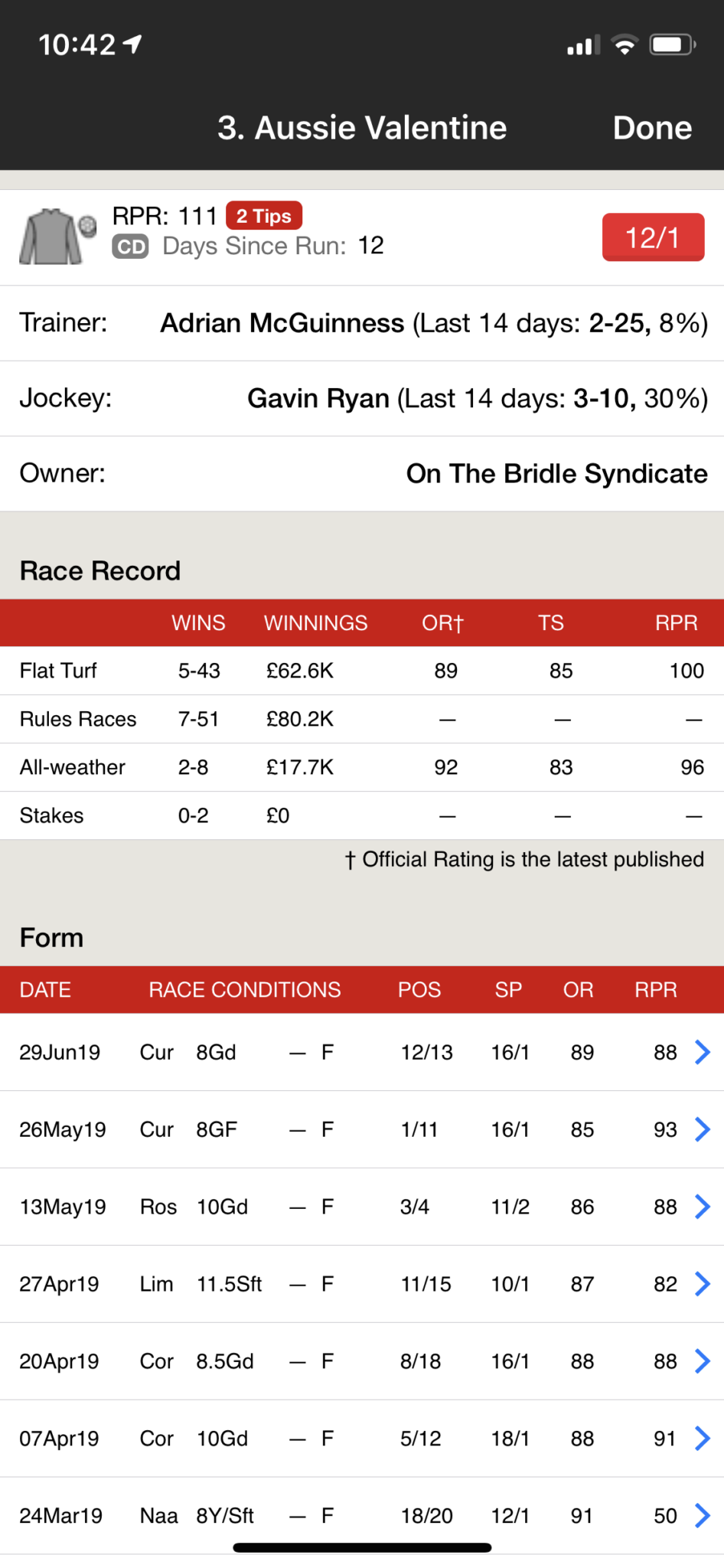Expand the 20Apr19 Cor race chevron
The height and width of the screenshot is (1568, 724).
coord(702,1361)
